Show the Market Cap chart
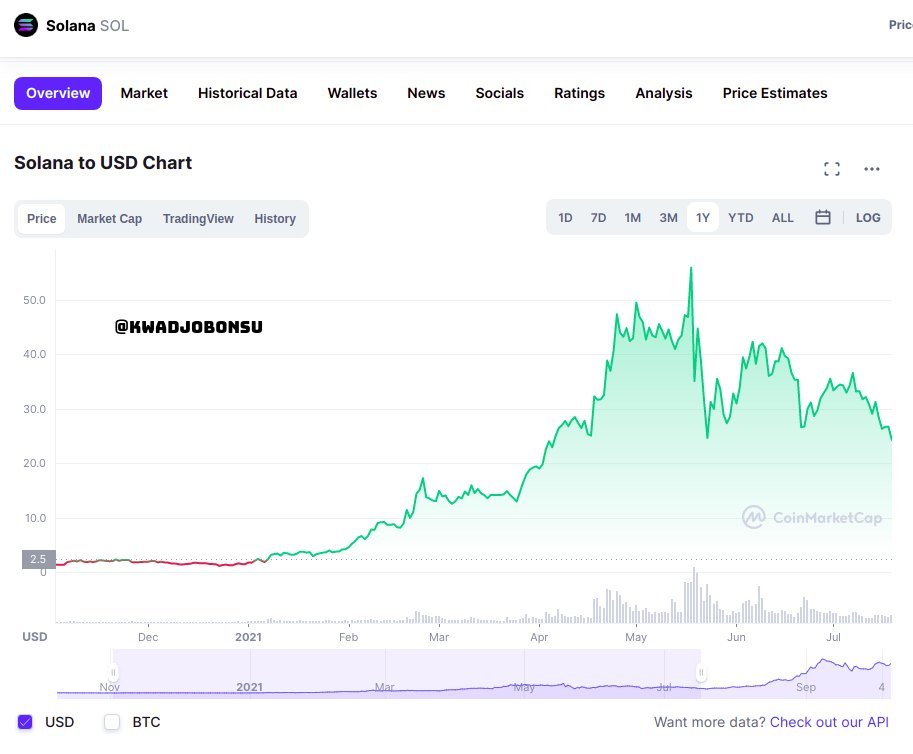Screen dimensions: 913x754 click(109, 219)
